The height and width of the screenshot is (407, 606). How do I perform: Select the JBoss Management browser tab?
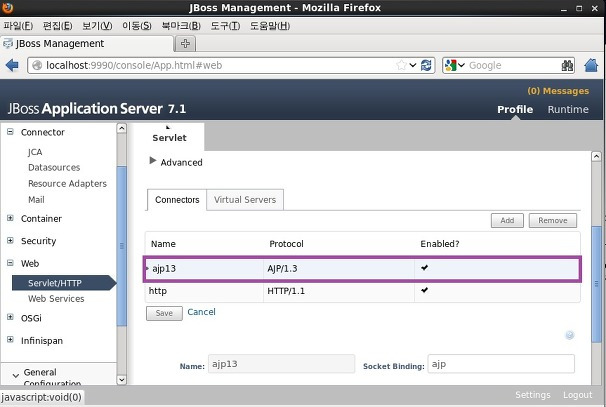click(87, 43)
